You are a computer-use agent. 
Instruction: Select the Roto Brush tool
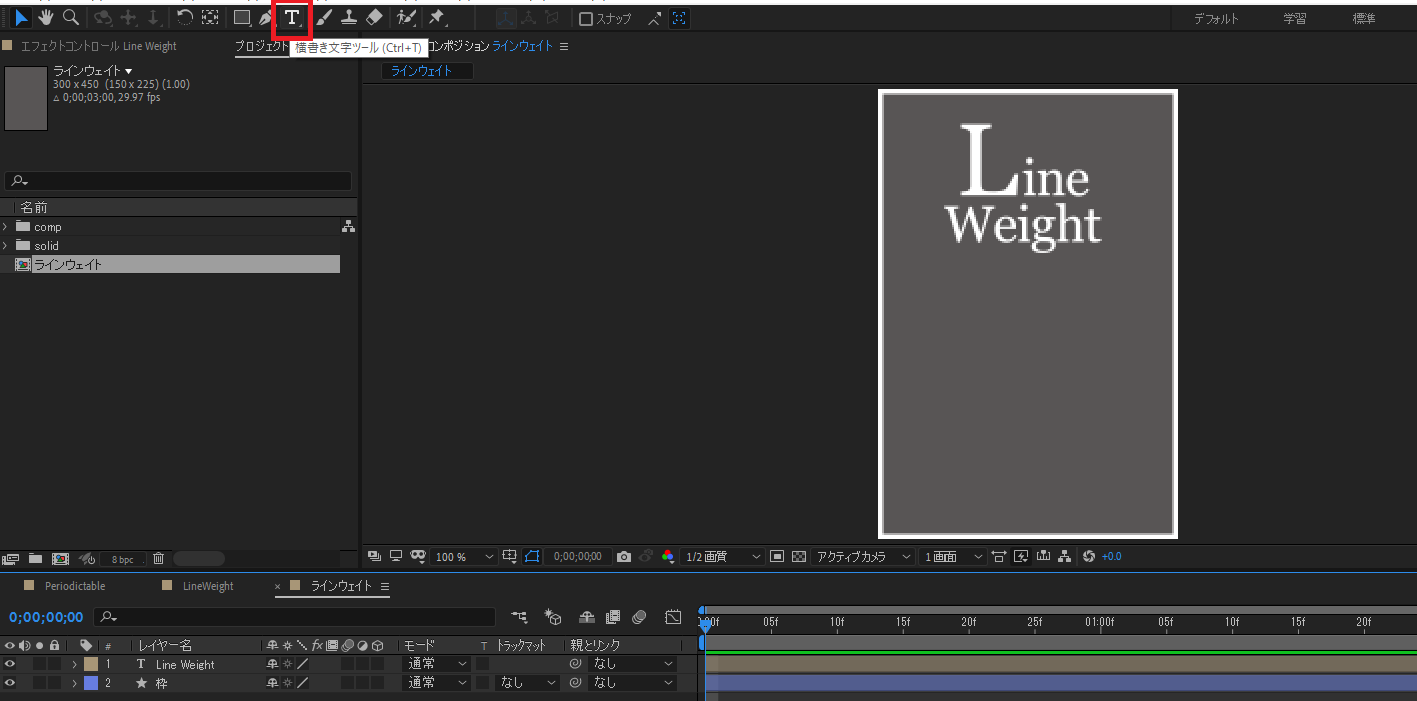(x=405, y=18)
